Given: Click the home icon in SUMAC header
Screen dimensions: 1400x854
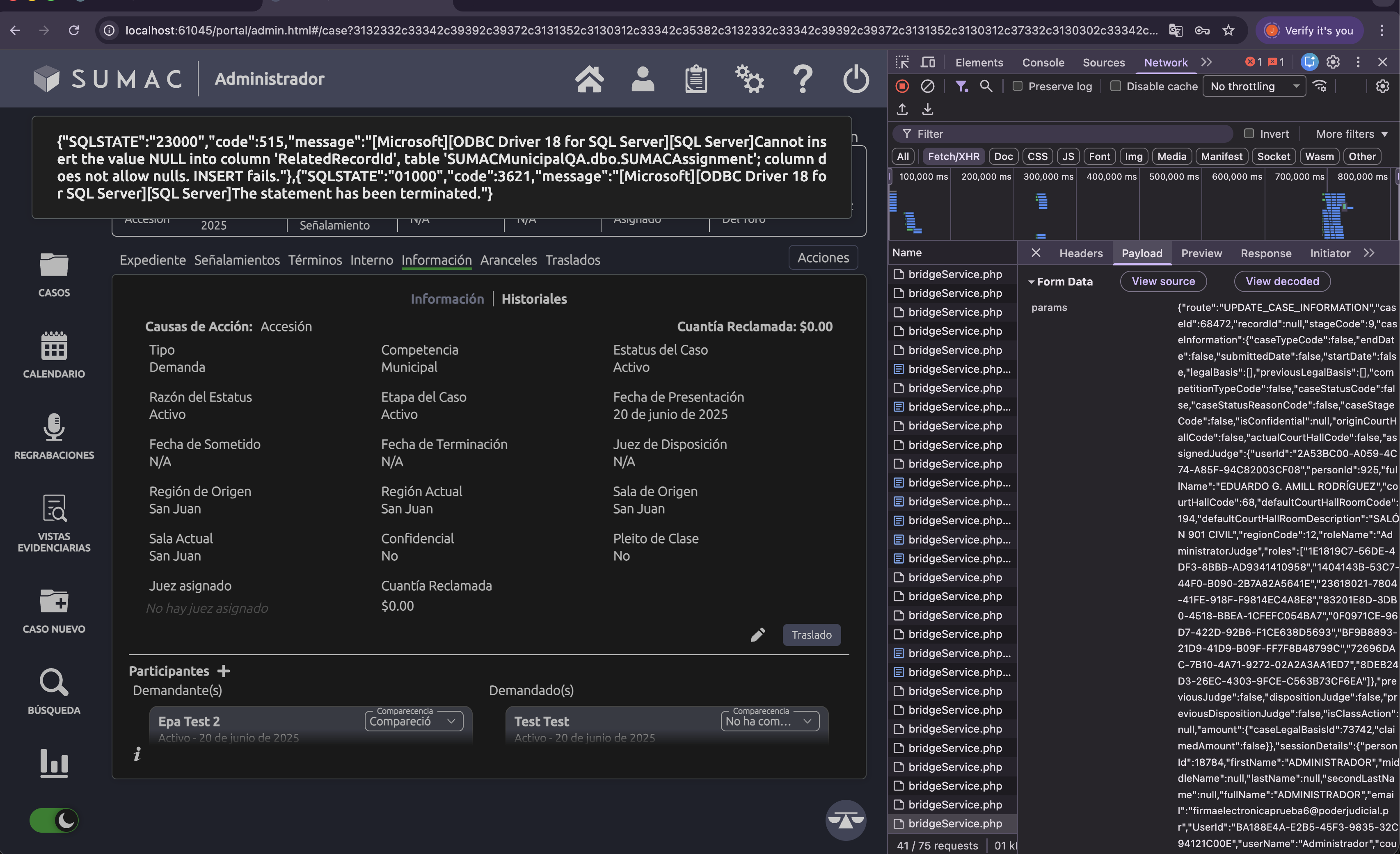Looking at the screenshot, I should point(589,79).
